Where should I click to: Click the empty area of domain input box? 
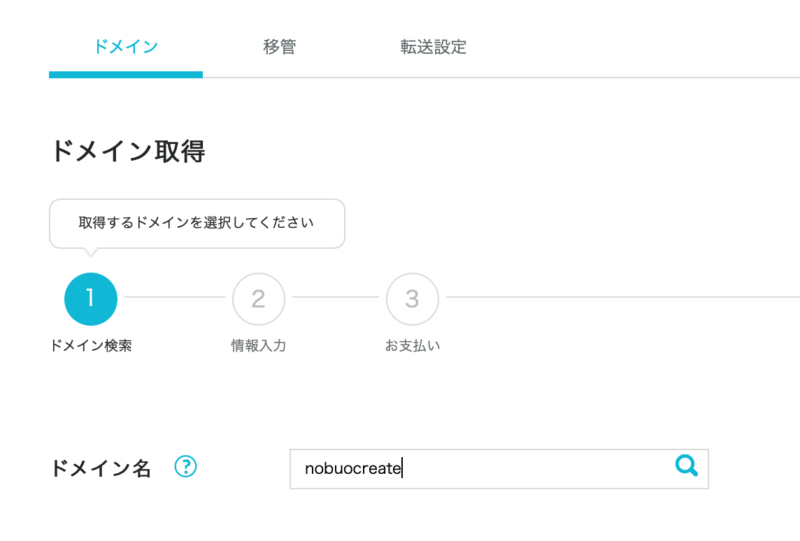(x=536, y=469)
